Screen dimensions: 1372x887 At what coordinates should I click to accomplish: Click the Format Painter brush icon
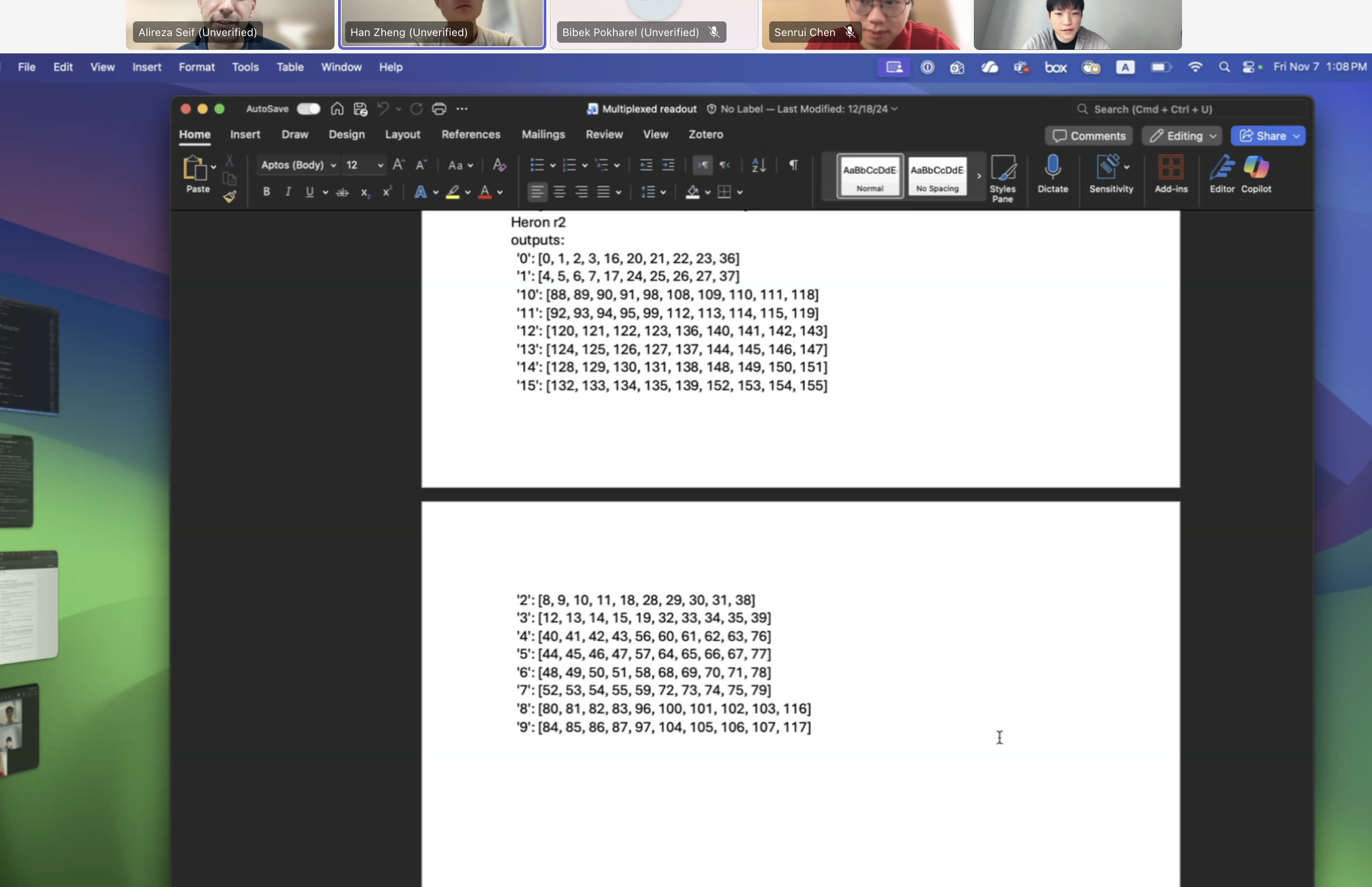[229, 197]
